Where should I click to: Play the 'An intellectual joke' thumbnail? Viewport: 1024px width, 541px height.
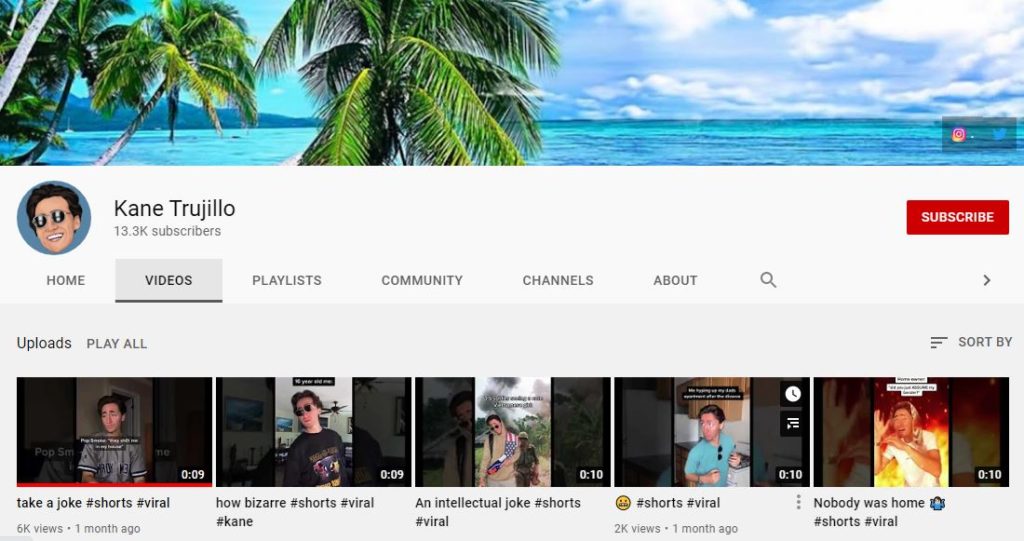(513, 431)
